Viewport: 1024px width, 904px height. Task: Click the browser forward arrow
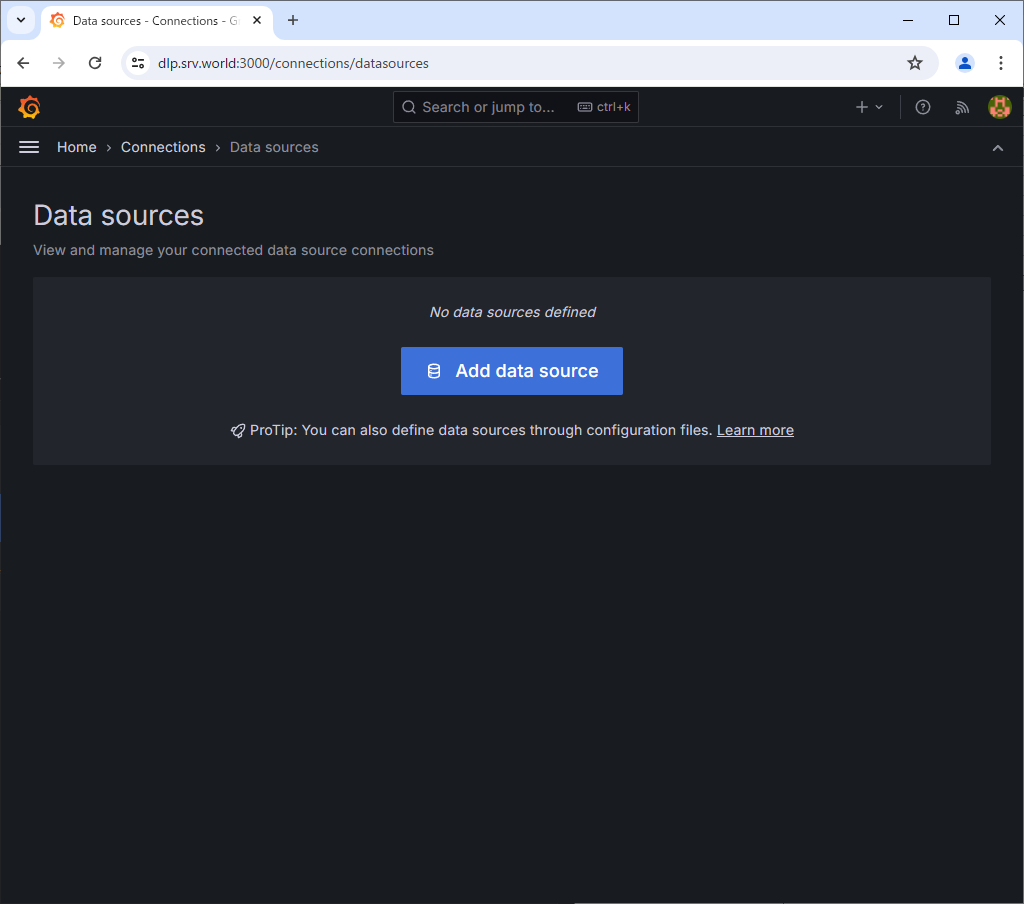pyautogui.click(x=59, y=63)
